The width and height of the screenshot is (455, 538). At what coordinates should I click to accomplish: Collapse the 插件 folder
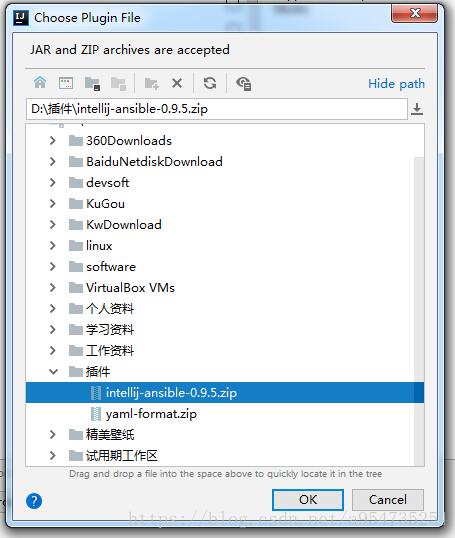[x=53, y=372]
